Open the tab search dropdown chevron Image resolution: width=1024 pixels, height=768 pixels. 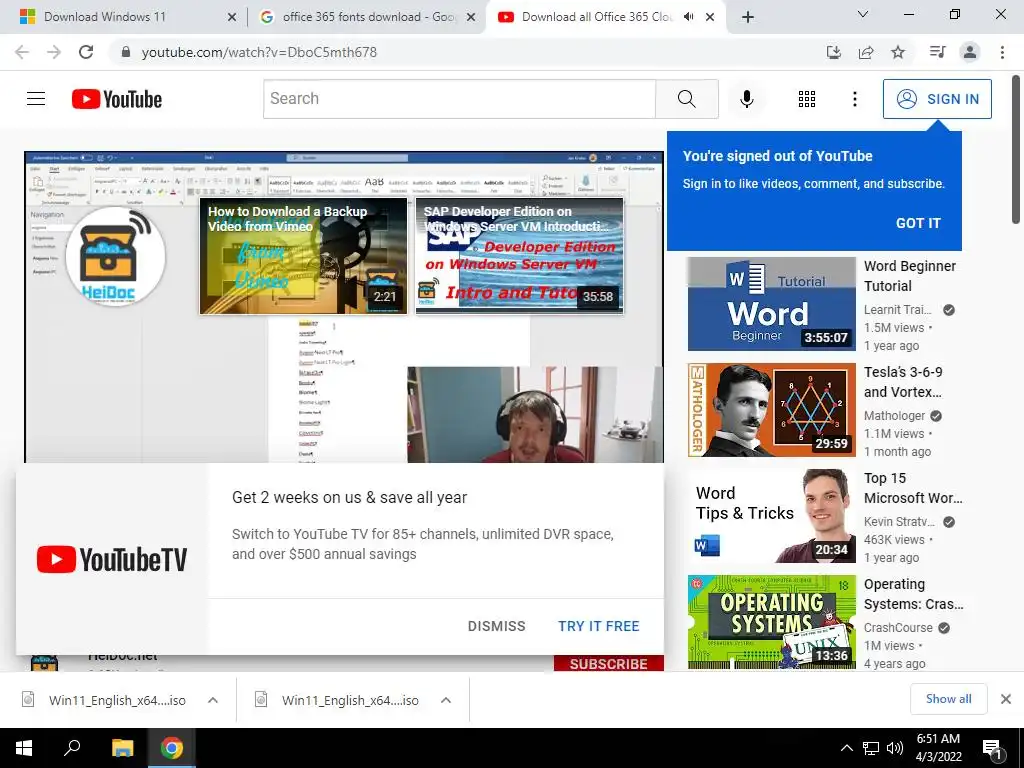[863, 14]
